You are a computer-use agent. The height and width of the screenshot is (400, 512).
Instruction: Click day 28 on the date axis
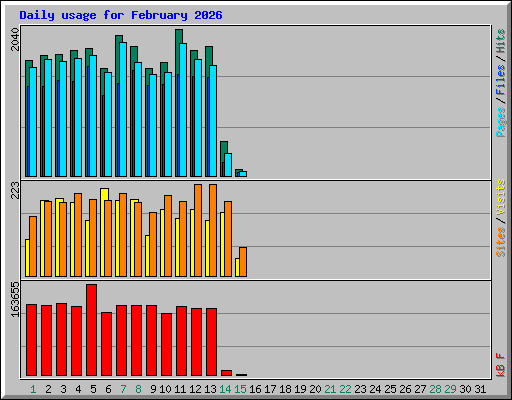click(435, 389)
